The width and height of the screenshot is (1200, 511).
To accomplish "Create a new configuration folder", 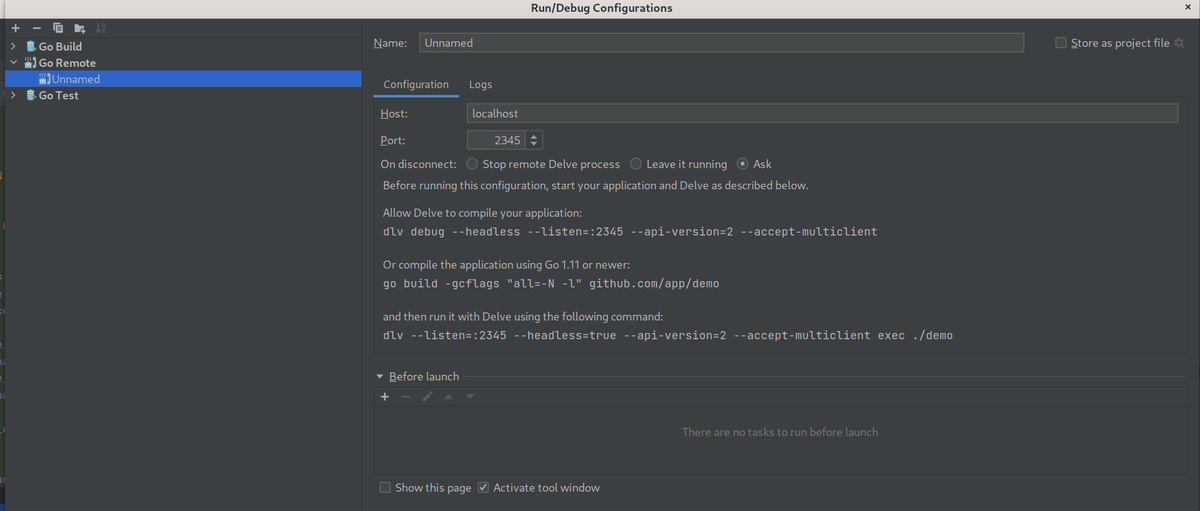I will [79, 28].
